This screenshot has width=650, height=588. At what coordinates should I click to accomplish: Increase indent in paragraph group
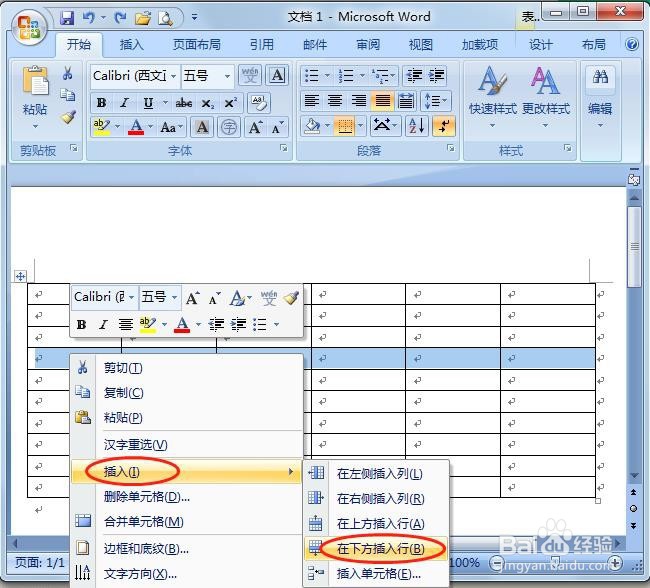tap(437, 75)
